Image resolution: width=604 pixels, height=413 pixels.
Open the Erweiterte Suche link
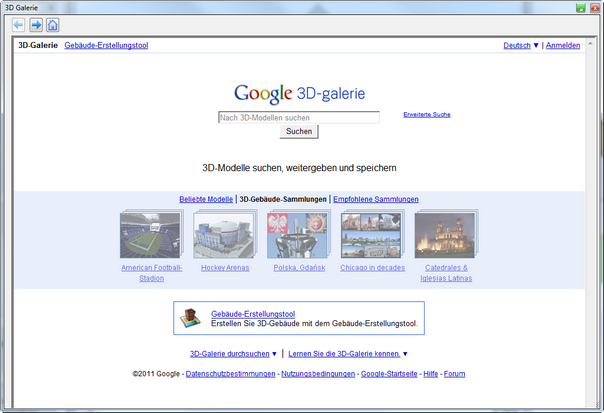tap(427, 114)
